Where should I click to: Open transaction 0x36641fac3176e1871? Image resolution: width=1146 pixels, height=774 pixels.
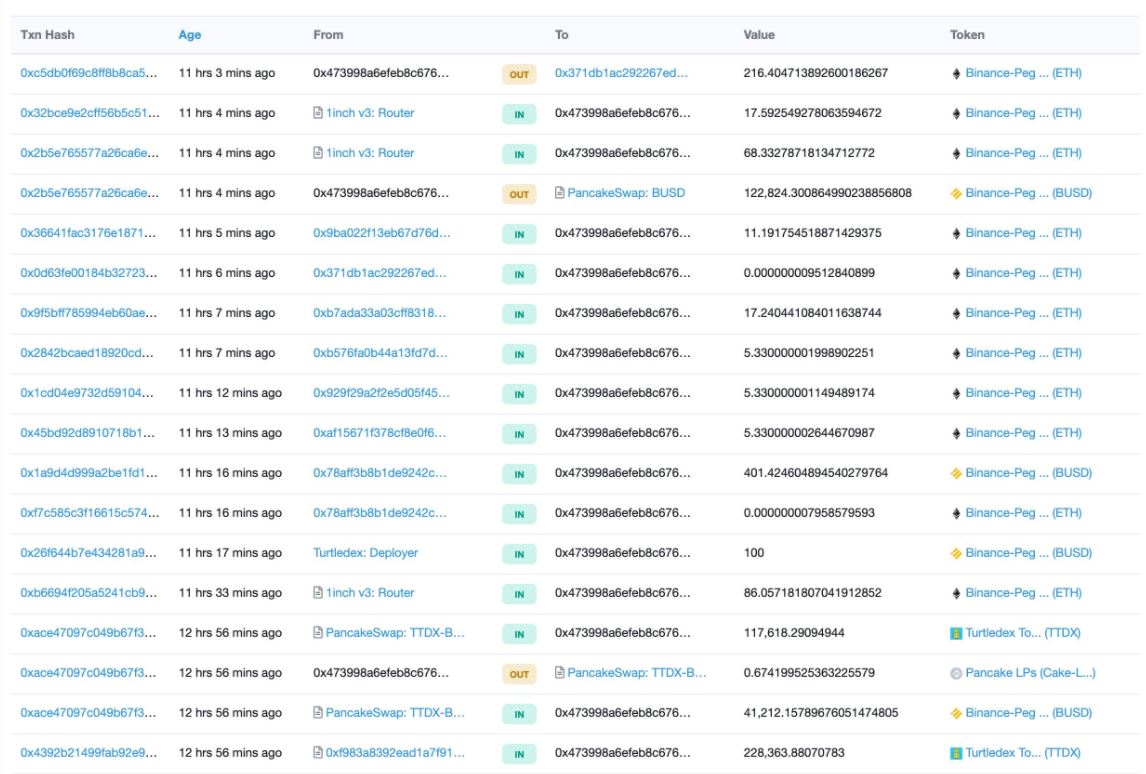(88, 232)
